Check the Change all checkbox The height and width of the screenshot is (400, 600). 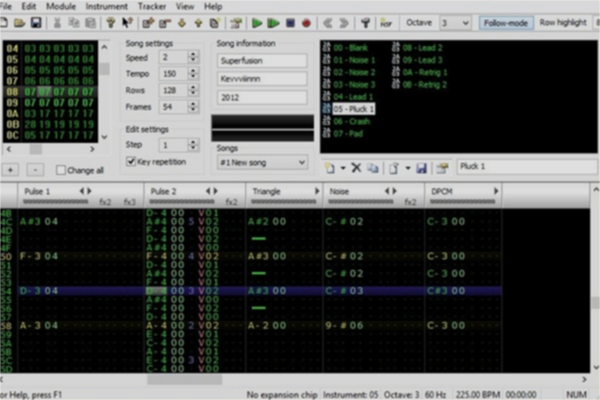[60, 170]
